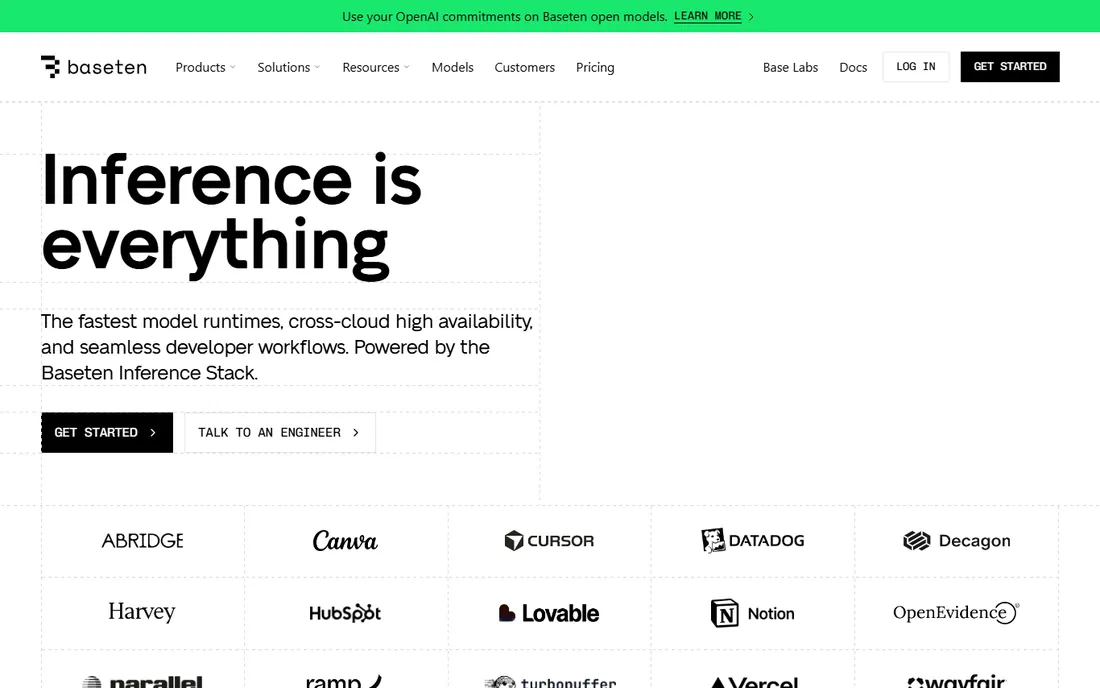Click the LEARN MORE banner link
1100x688 pixels.
707,16
